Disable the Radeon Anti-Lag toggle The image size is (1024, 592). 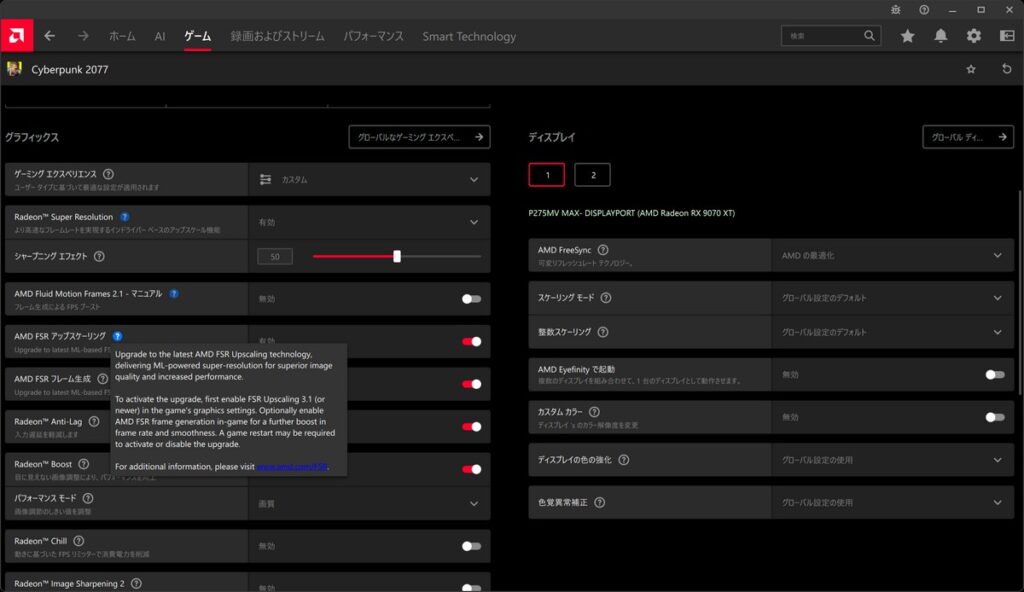click(x=471, y=426)
